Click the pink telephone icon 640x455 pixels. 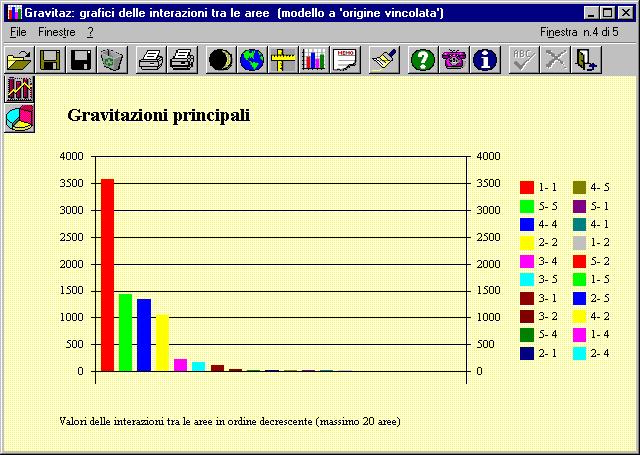pyautogui.click(x=454, y=60)
